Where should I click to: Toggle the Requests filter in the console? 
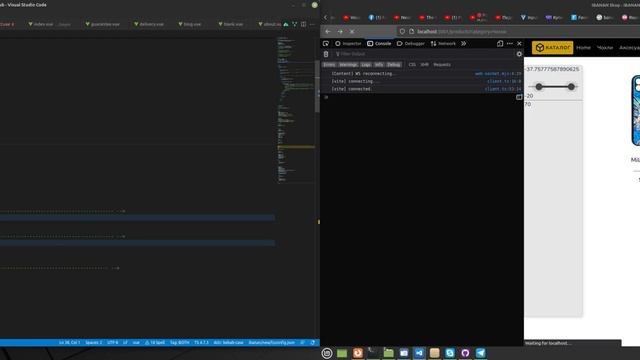pos(442,64)
